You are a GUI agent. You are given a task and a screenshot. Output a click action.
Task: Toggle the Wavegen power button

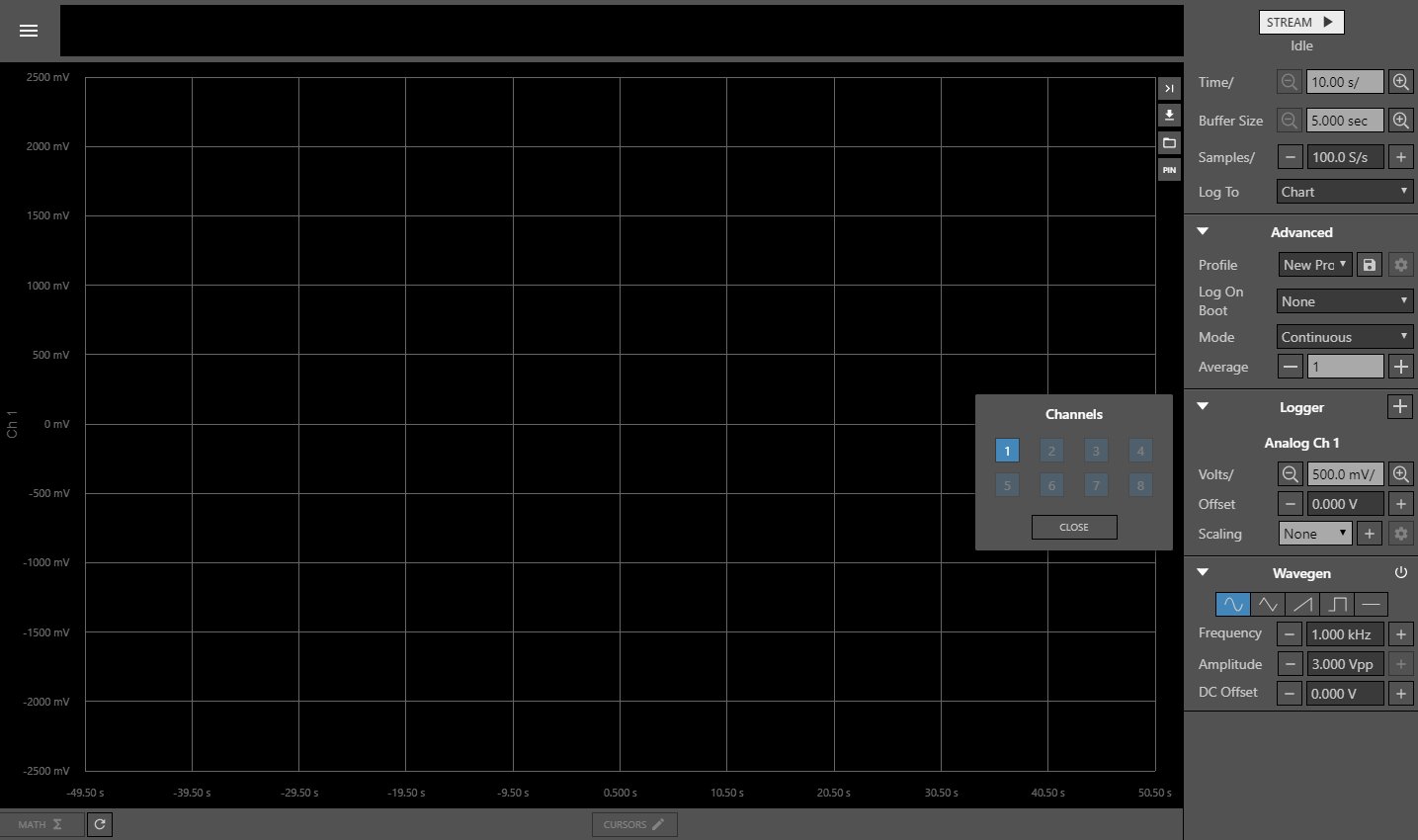(1400, 572)
